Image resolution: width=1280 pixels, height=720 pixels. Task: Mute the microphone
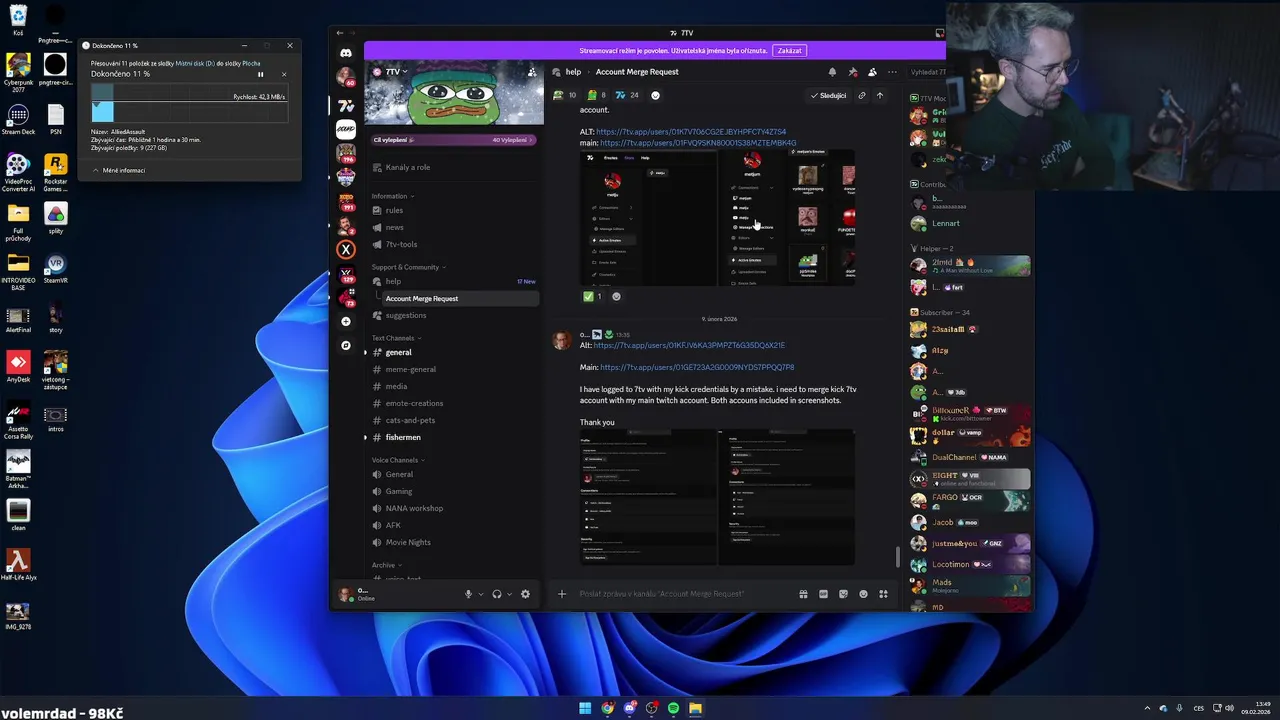(x=468, y=594)
